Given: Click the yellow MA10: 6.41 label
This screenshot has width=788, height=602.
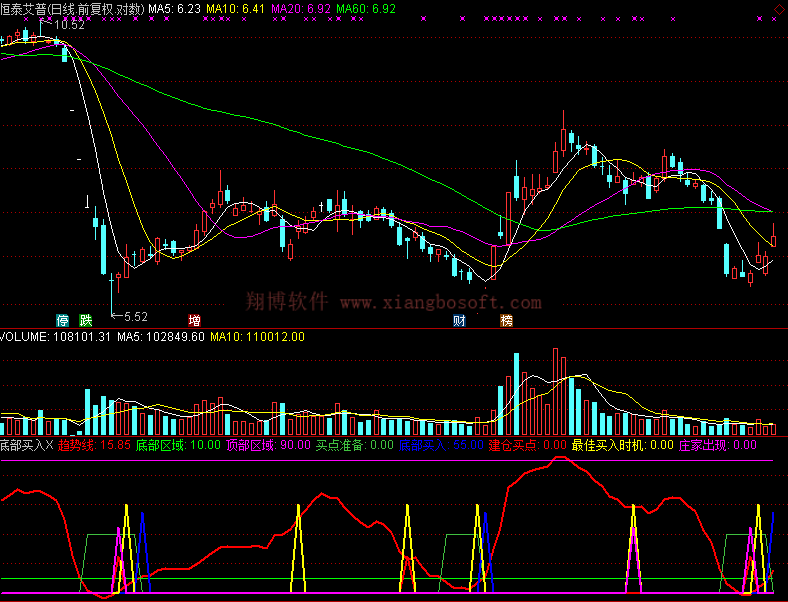Looking at the screenshot, I should coord(236,9).
